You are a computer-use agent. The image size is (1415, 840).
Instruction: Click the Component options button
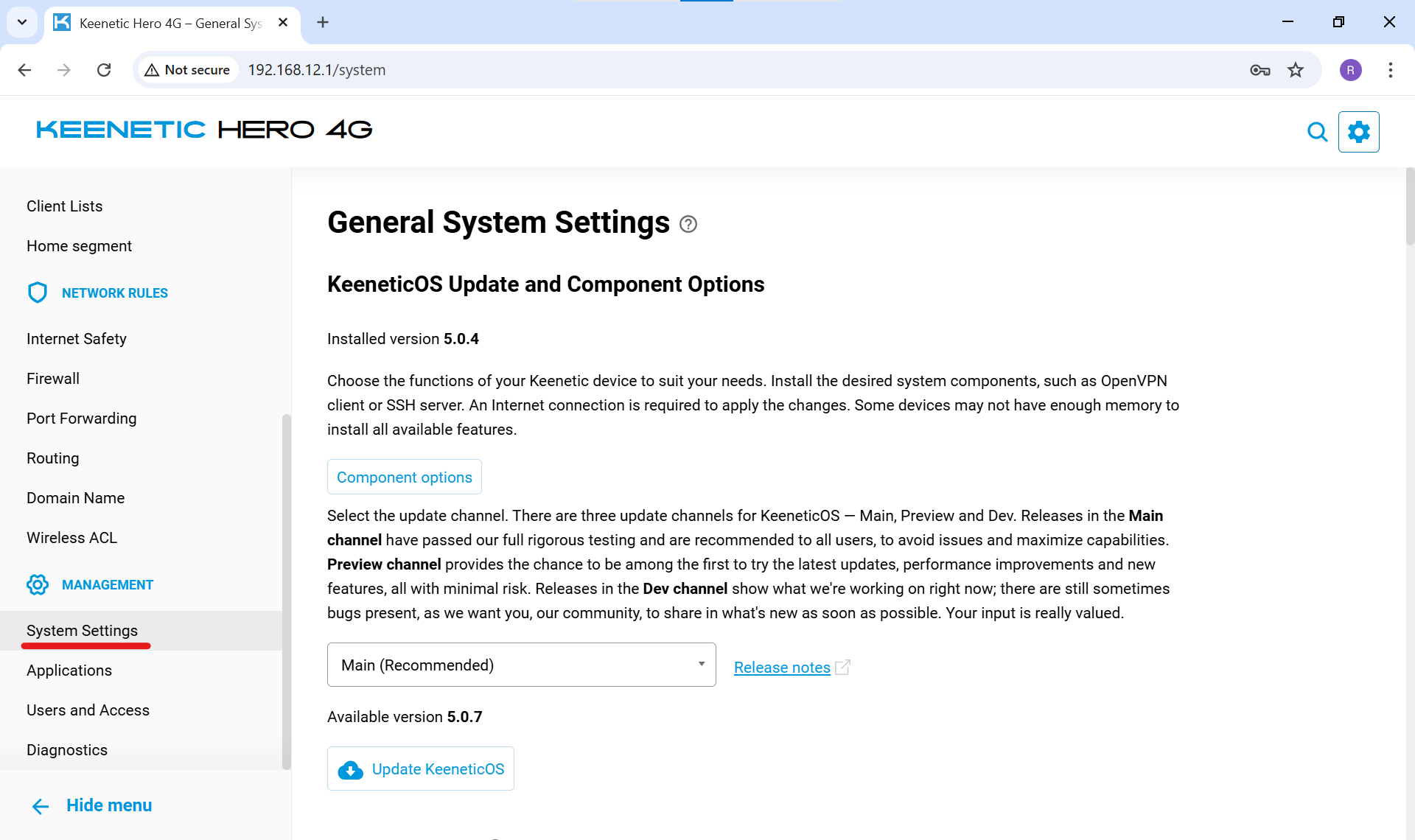pos(404,477)
